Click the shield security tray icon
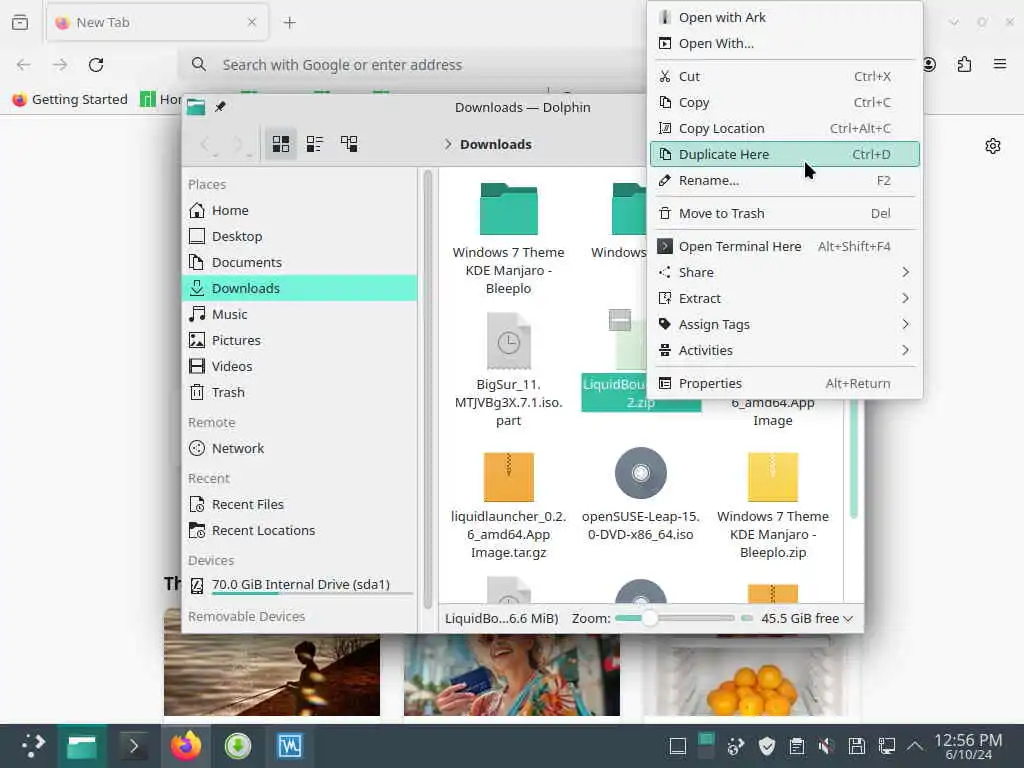Viewport: 1024px width, 768px height. point(767,746)
